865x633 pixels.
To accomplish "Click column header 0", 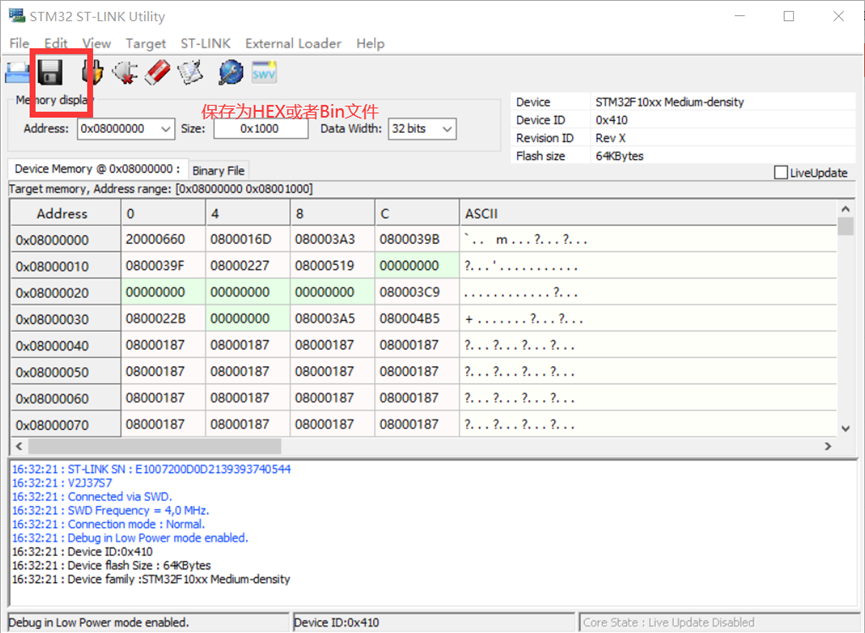I will [163, 214].
